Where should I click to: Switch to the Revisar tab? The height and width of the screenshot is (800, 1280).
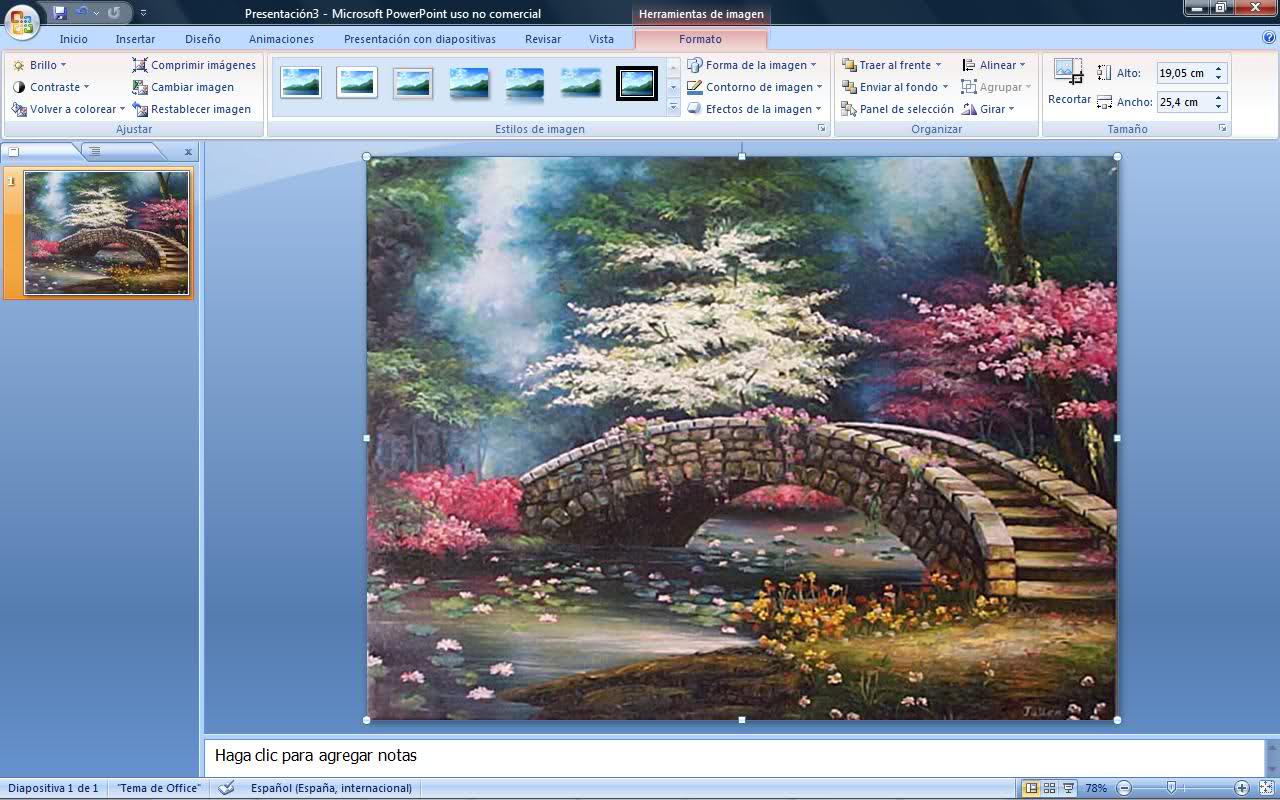click(x=542, y=39)
